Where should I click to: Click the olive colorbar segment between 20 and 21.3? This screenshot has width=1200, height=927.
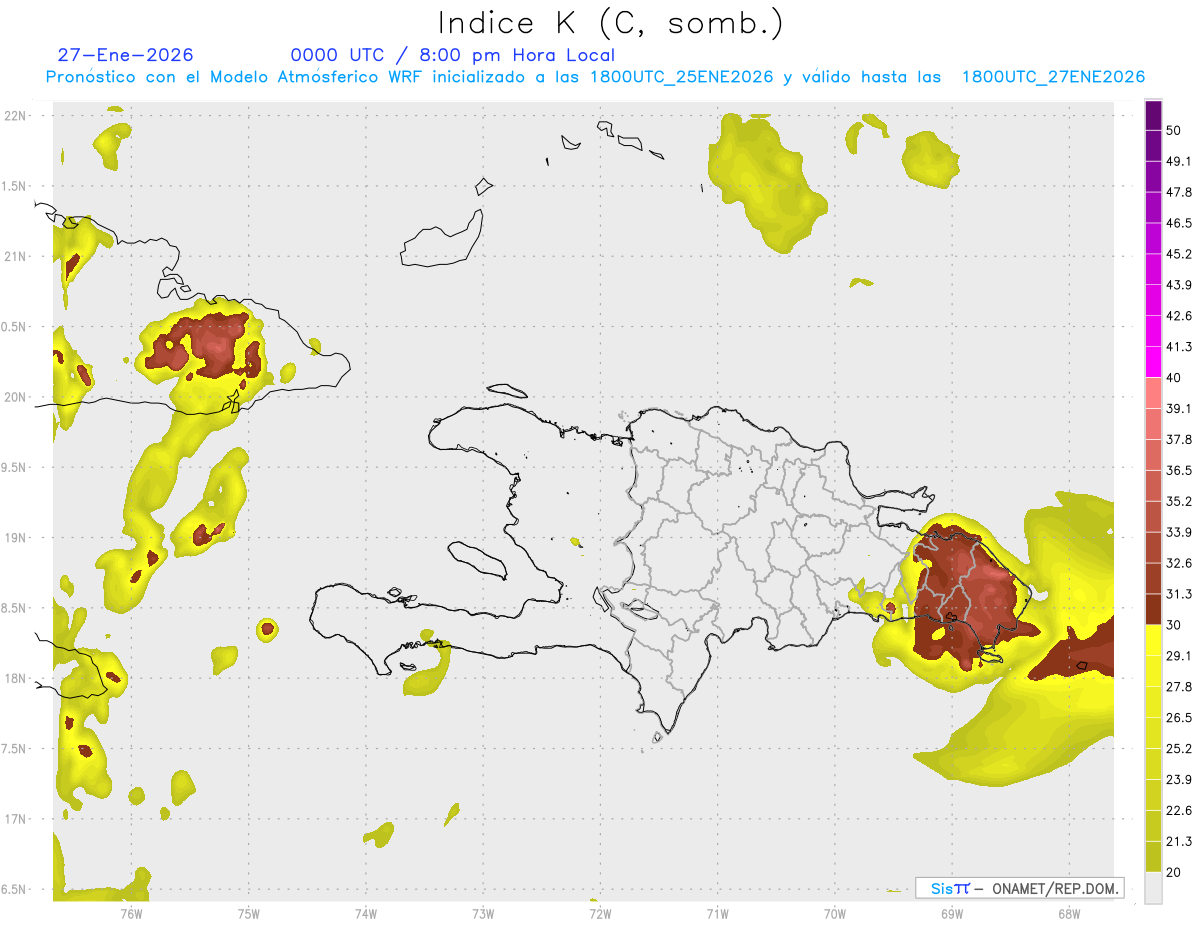click(1153, 856)
